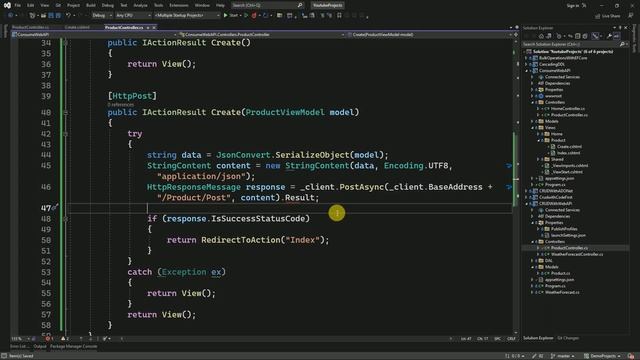The height and width of the screenshot is (360, 640).
Task: Select Index.cshtml in Solution Explorer
Action: pos(569,153)
